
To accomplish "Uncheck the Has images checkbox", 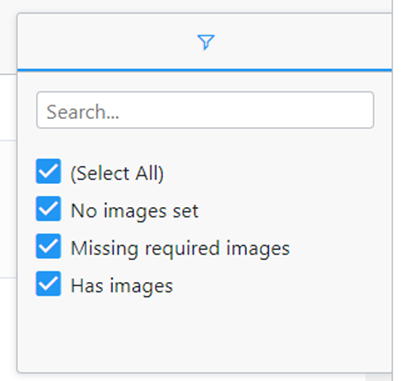I will [49, 284].
